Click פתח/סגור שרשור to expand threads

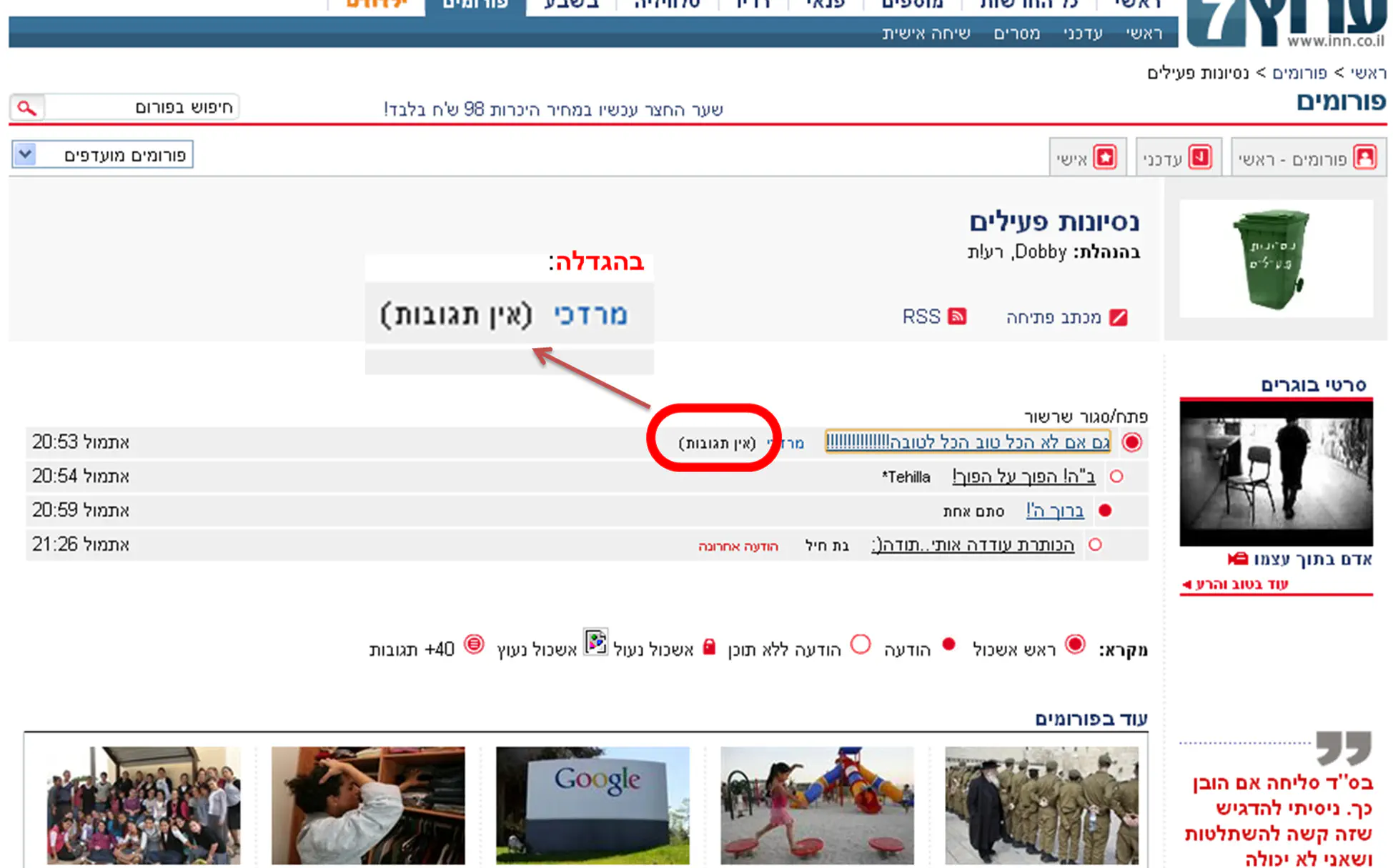coord(1086,416)
